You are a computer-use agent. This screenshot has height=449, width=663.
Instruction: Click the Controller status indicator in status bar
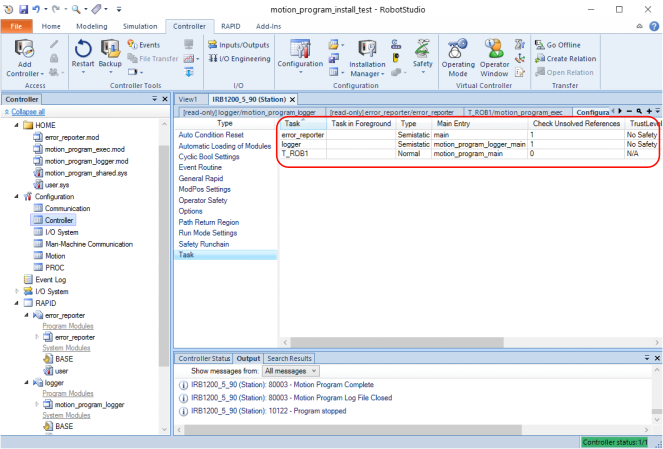point(615,442)
